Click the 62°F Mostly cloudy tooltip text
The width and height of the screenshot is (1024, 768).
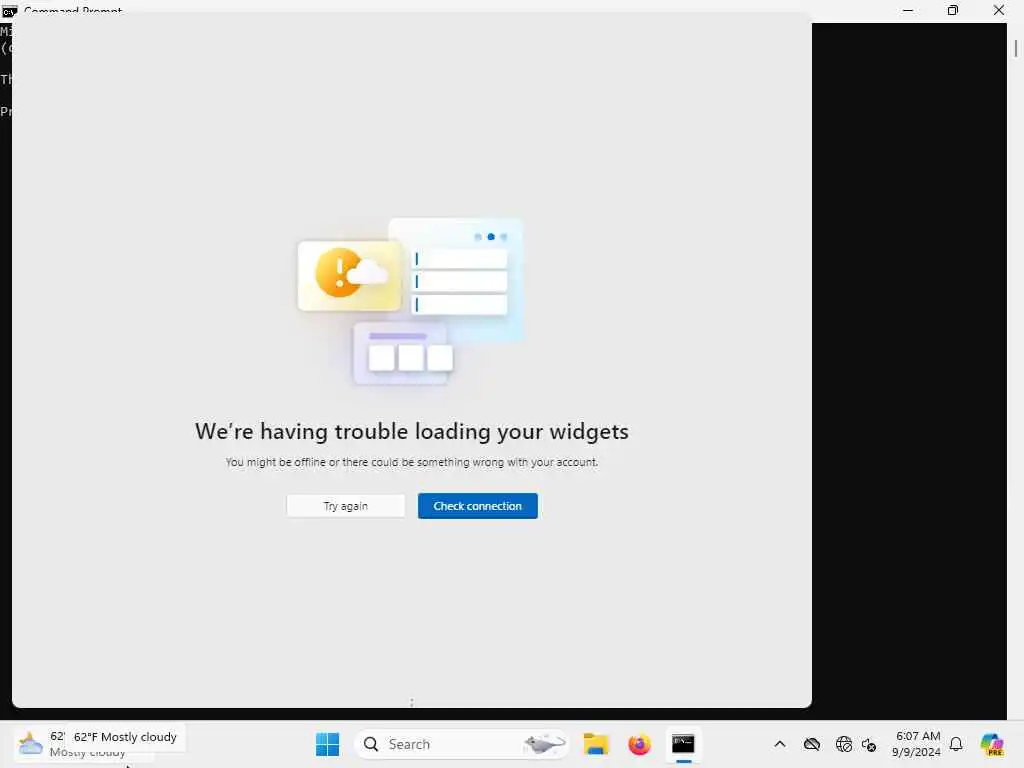click(x=125, y=737)
